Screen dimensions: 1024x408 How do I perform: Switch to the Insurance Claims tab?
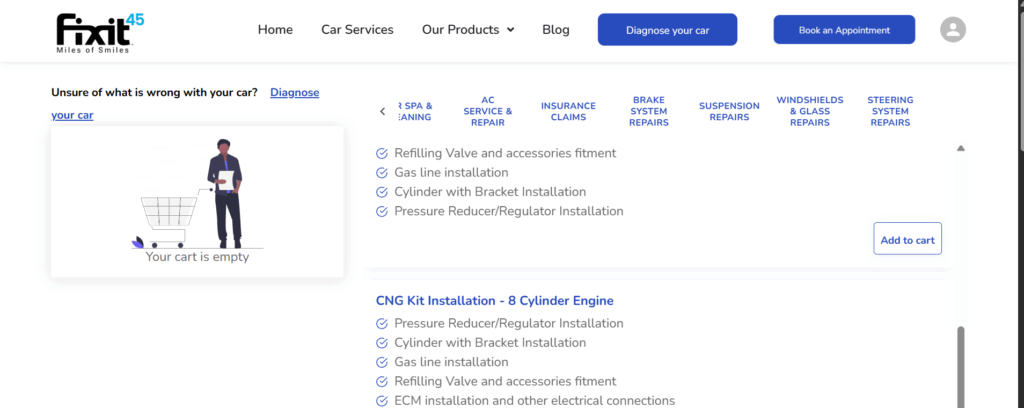tap(568, 111)
